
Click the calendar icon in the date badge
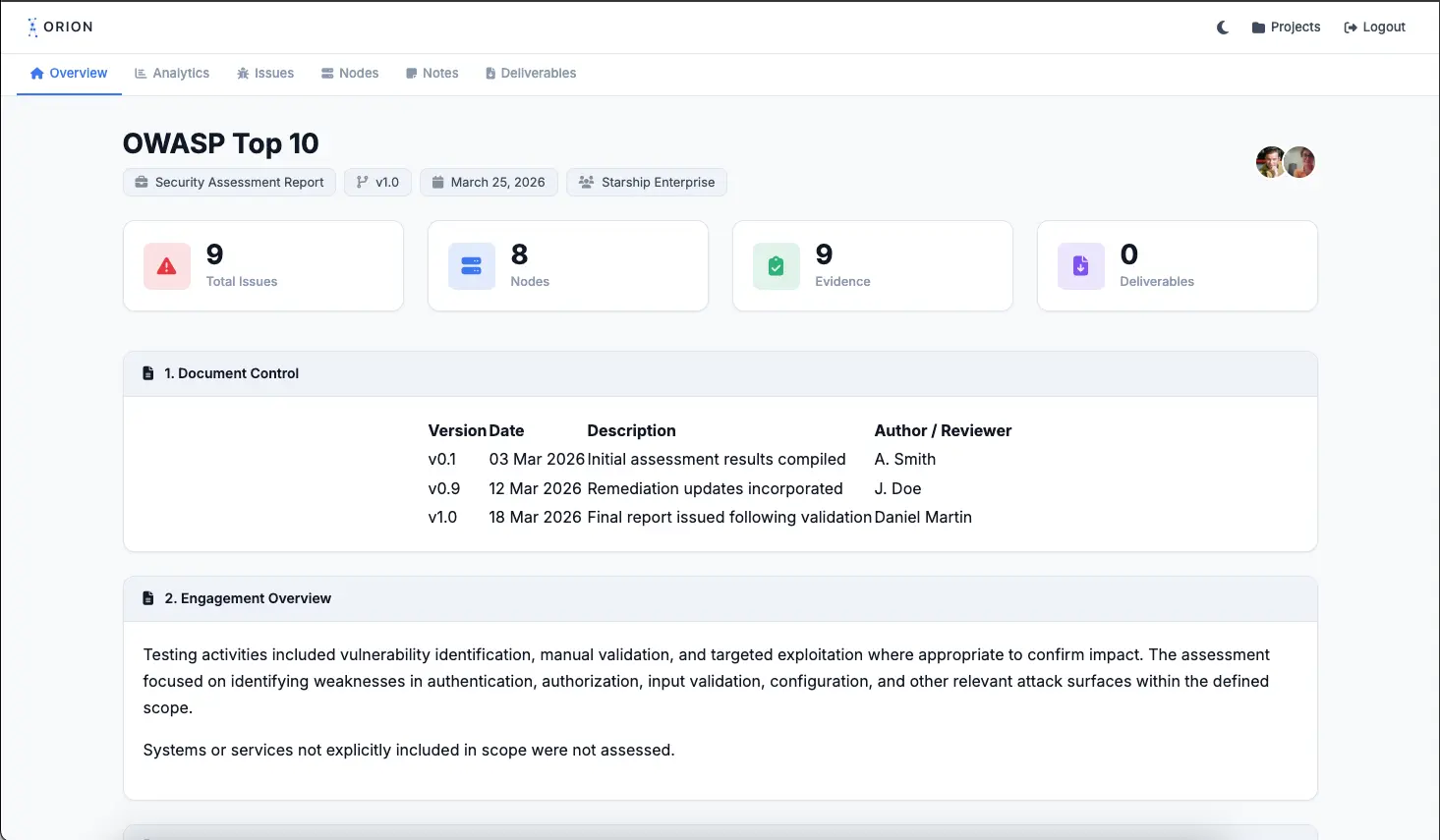click(436, 182)
